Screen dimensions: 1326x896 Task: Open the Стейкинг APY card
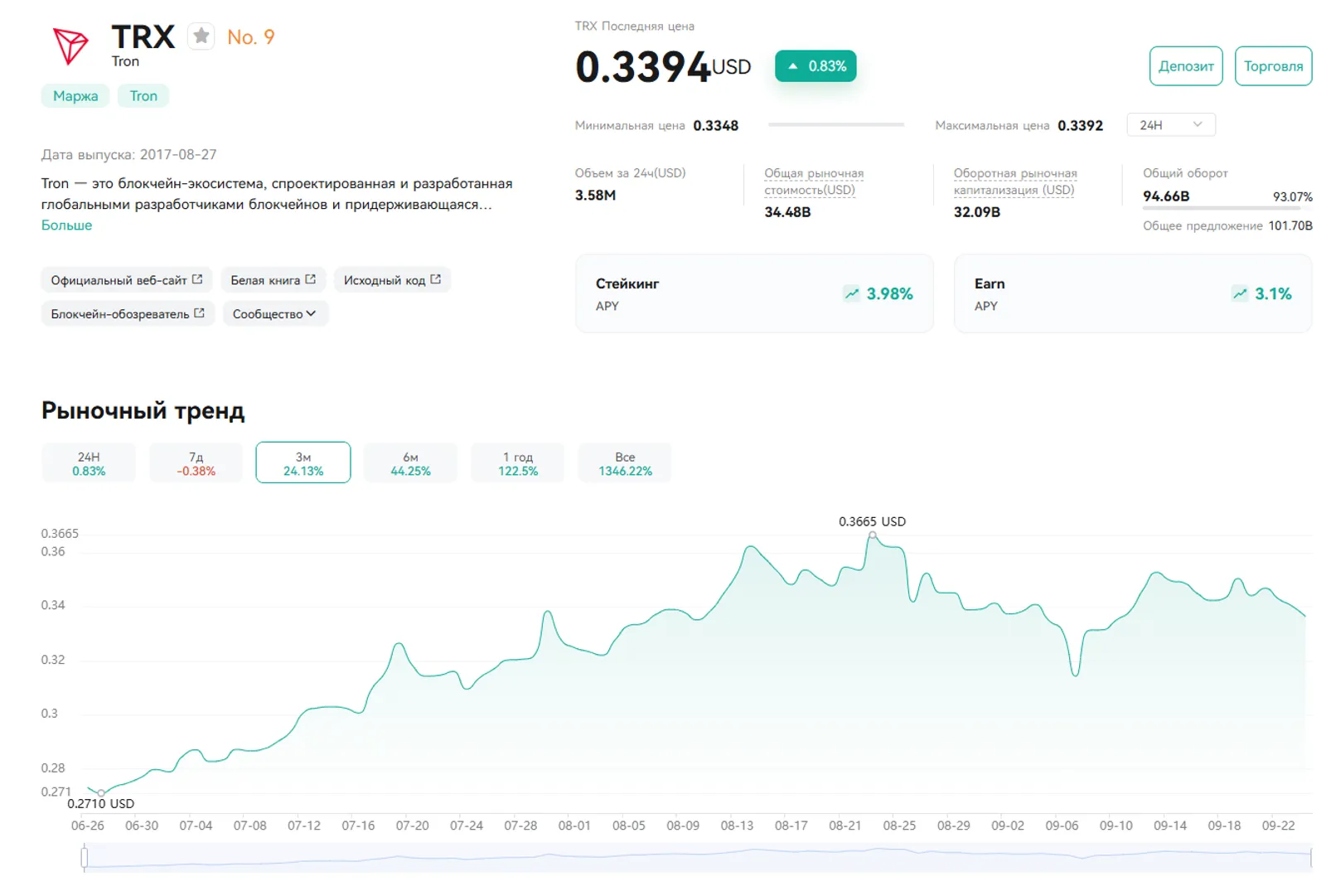tap(754, 293)
